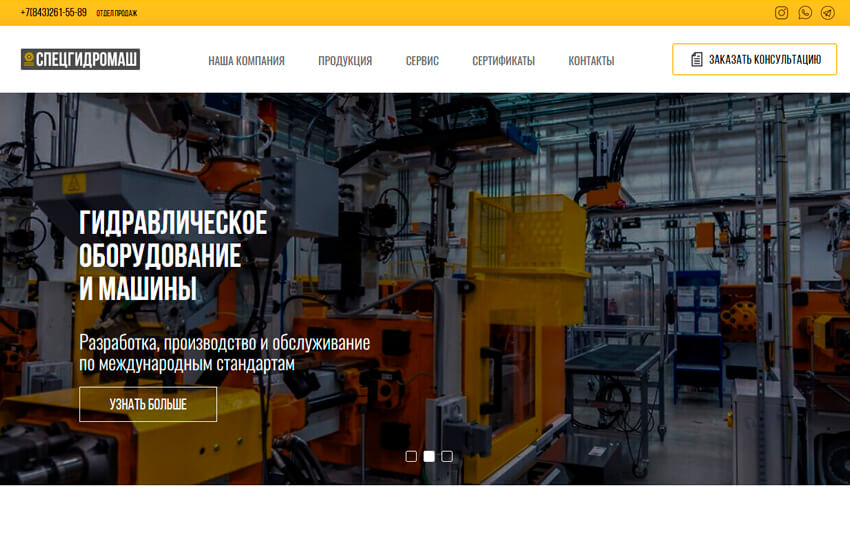850x546 pixels.
Task: Open the СЕРВИС page
Action: (x=422, y=61)
